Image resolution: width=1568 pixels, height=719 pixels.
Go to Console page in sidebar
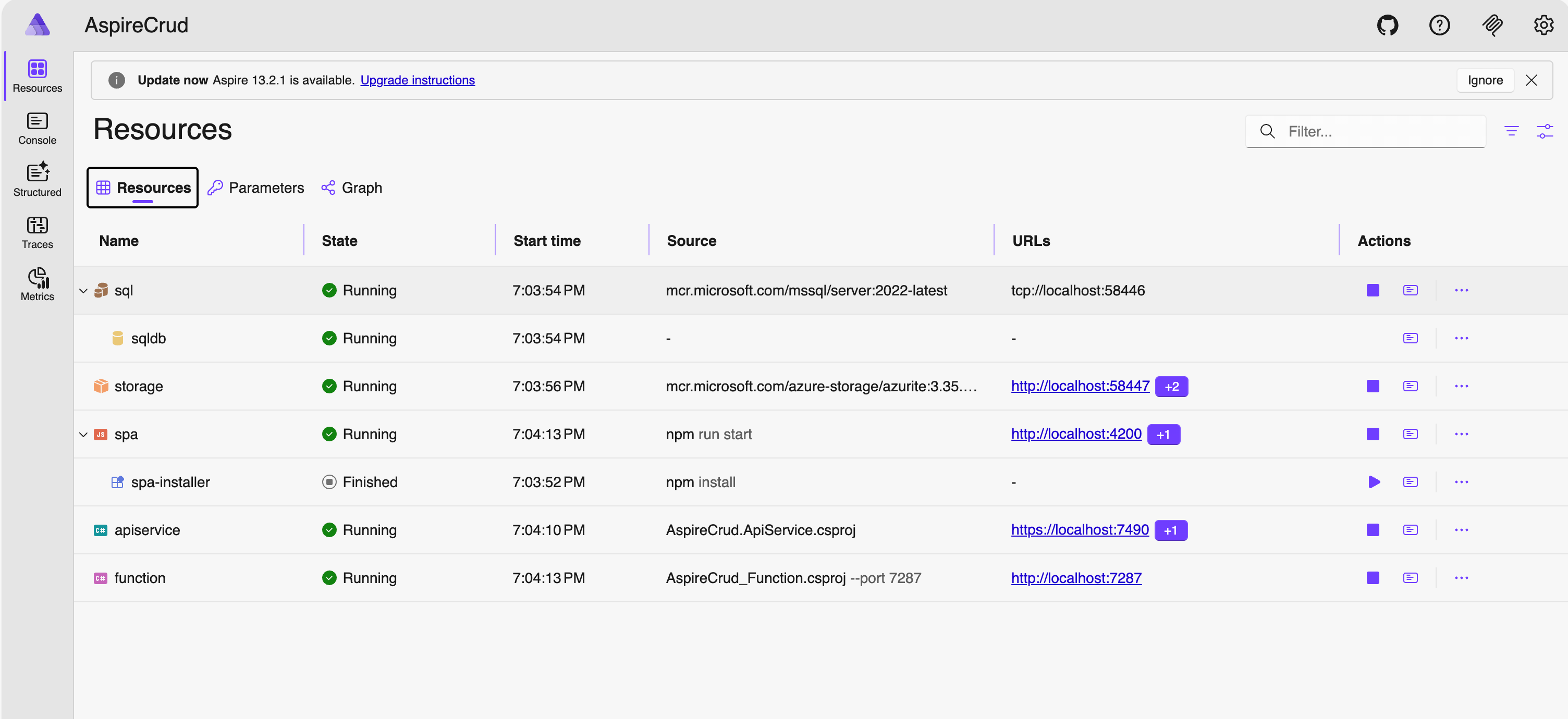tap(37, 128)
